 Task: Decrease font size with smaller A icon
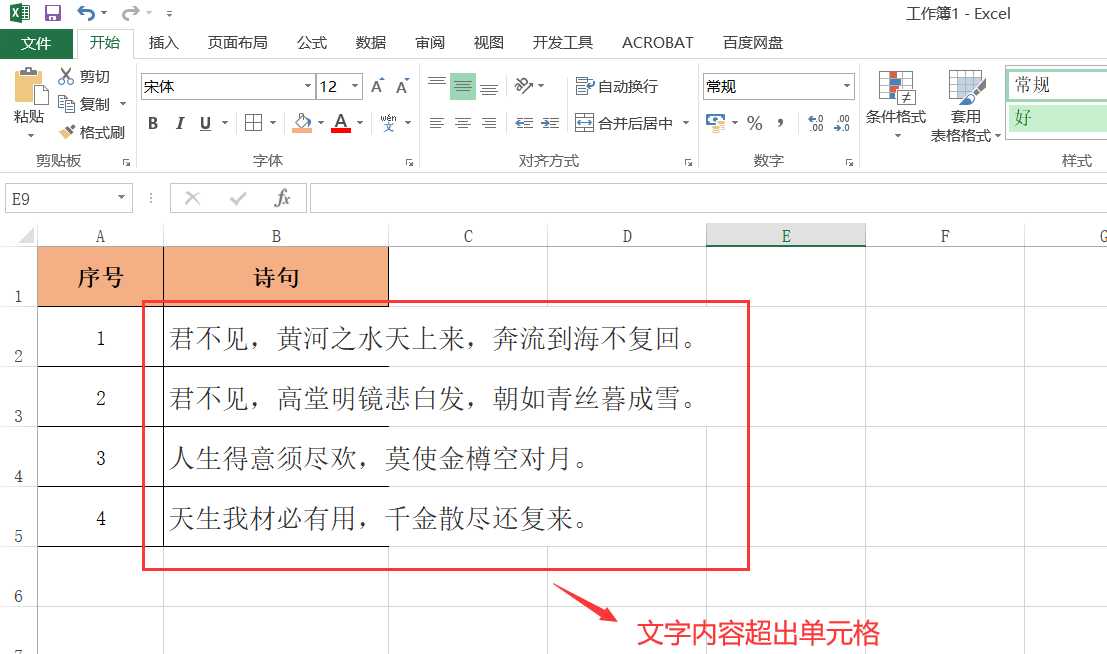point(402,86)
